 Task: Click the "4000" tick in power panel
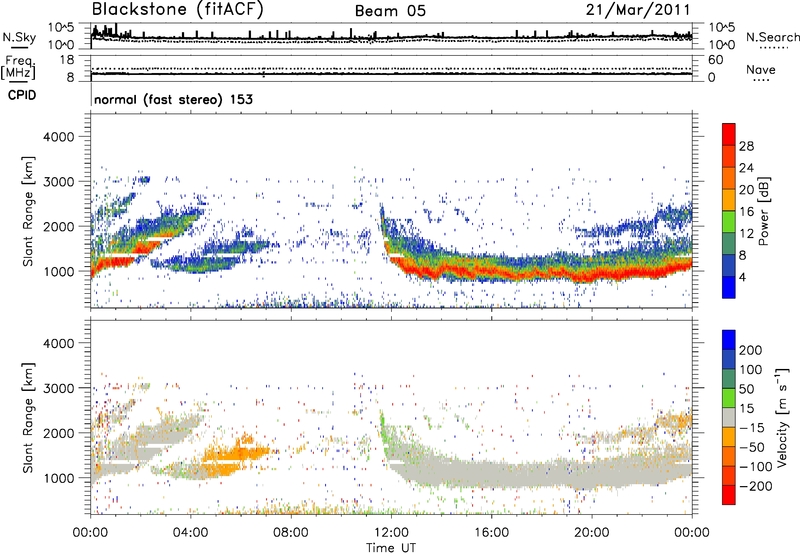click(58, 137)
